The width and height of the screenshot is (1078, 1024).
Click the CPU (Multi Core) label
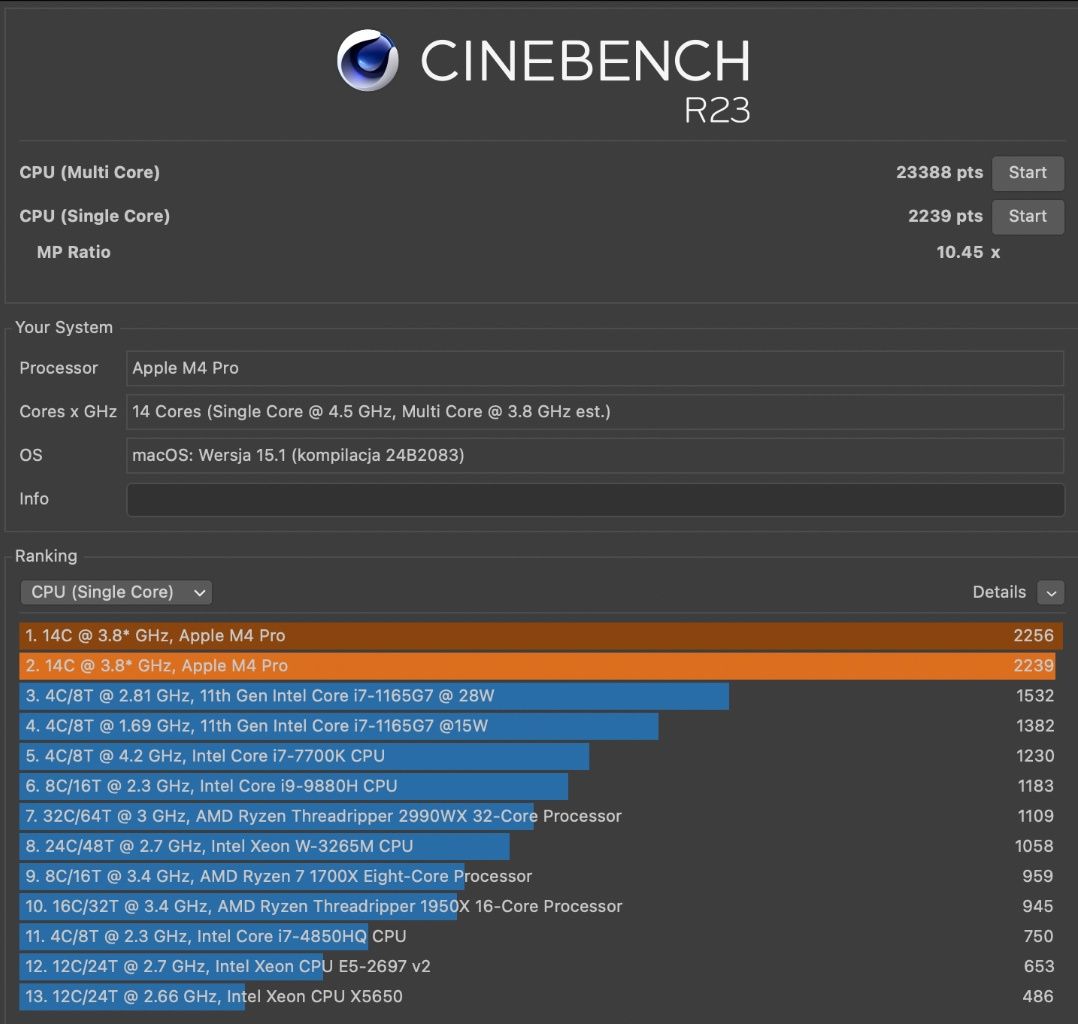[89, 173]
